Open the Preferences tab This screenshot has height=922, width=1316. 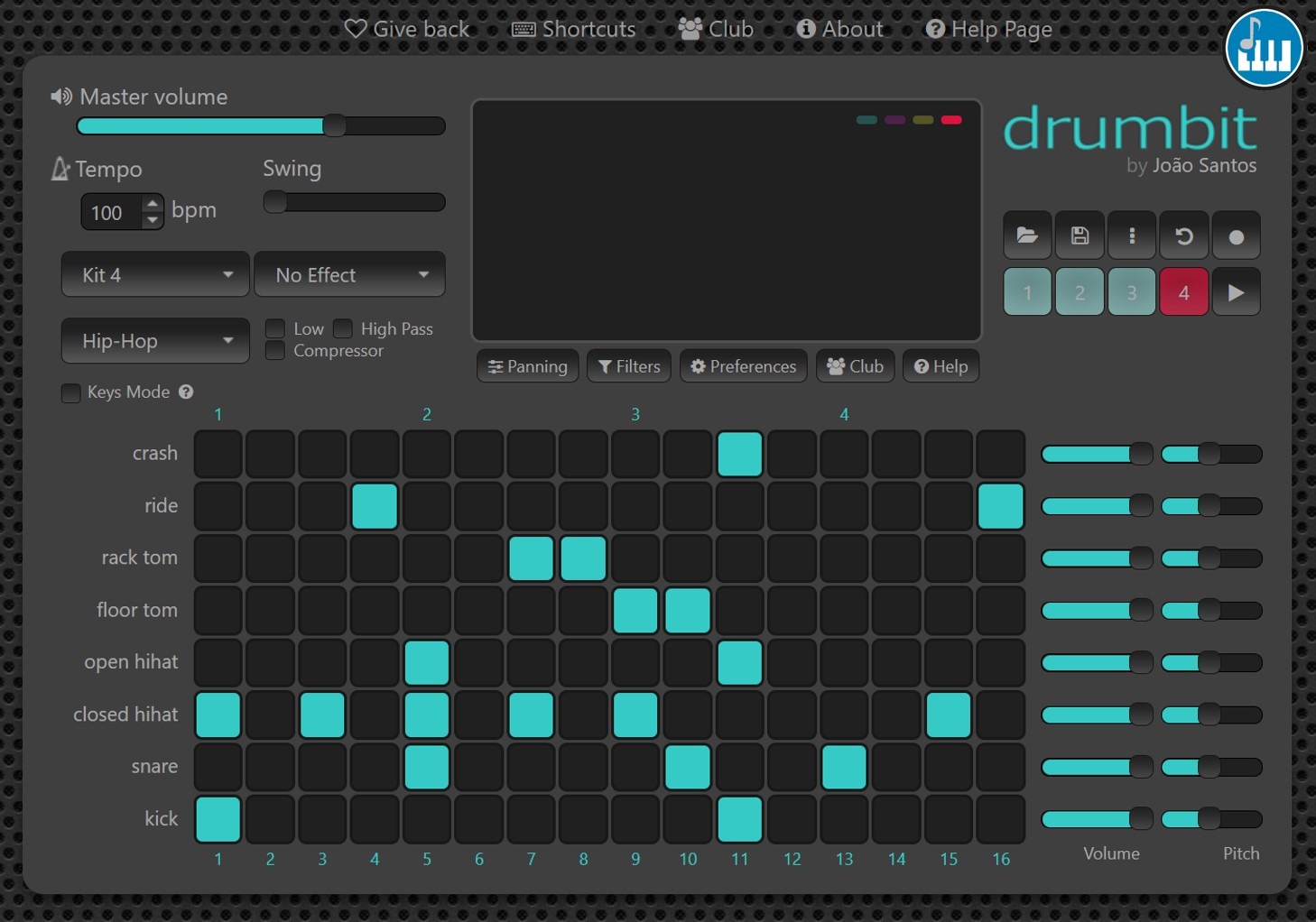pos(744,366)
